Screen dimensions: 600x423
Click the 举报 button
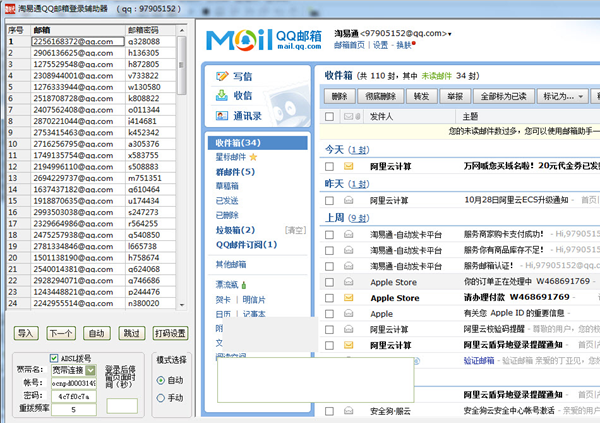[x=455, y=96]
